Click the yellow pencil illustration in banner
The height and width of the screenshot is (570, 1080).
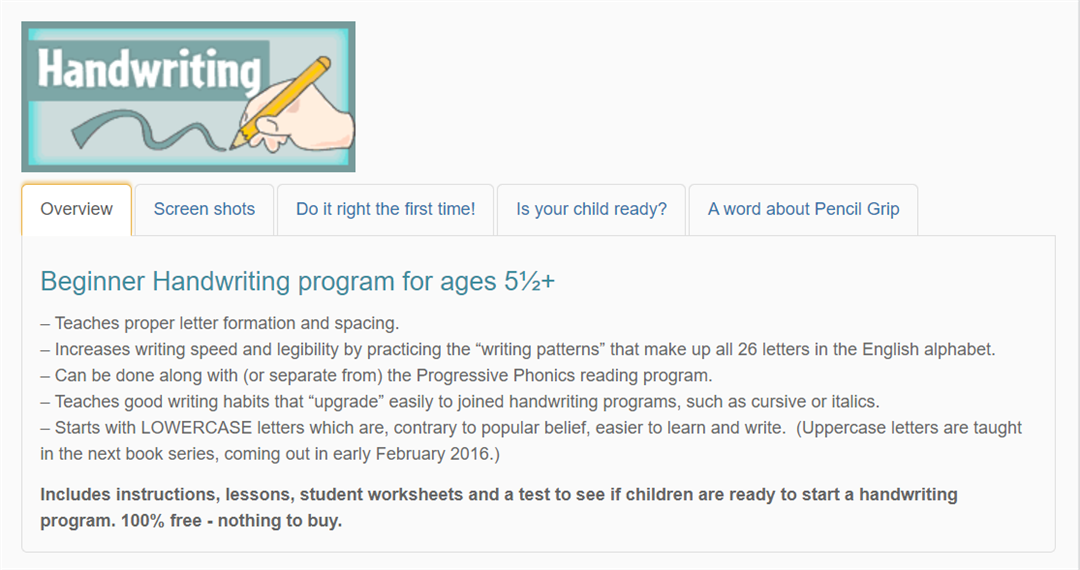[x=281, y=102]
